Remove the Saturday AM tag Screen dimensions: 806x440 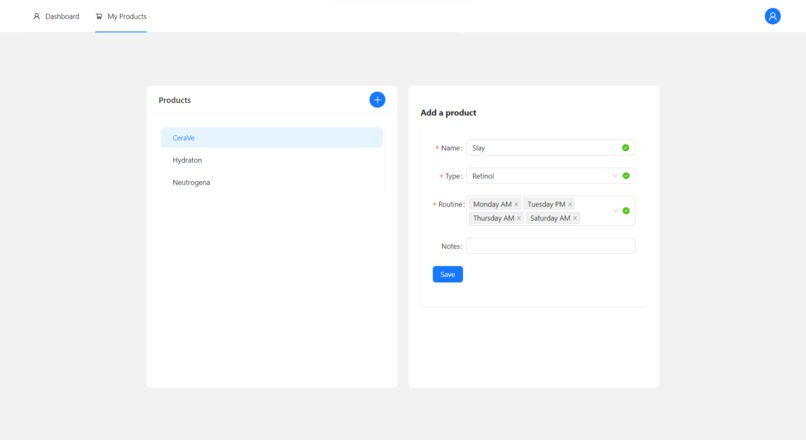(575, 218)
